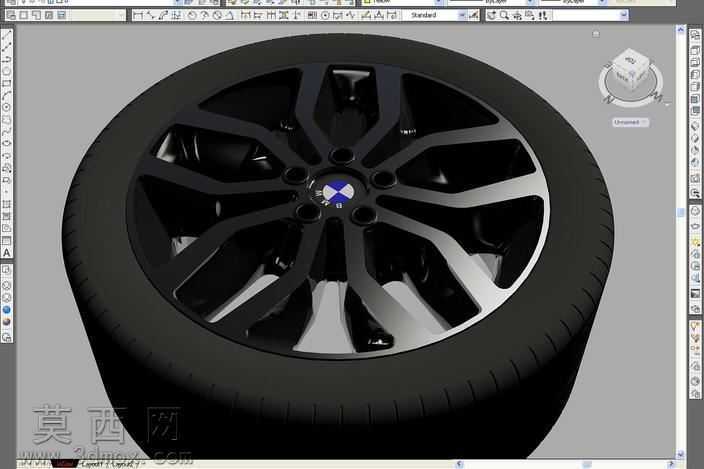Click the Tolerance dimension tool
This screenshot has width=704, height=469.
coord(312,15)
